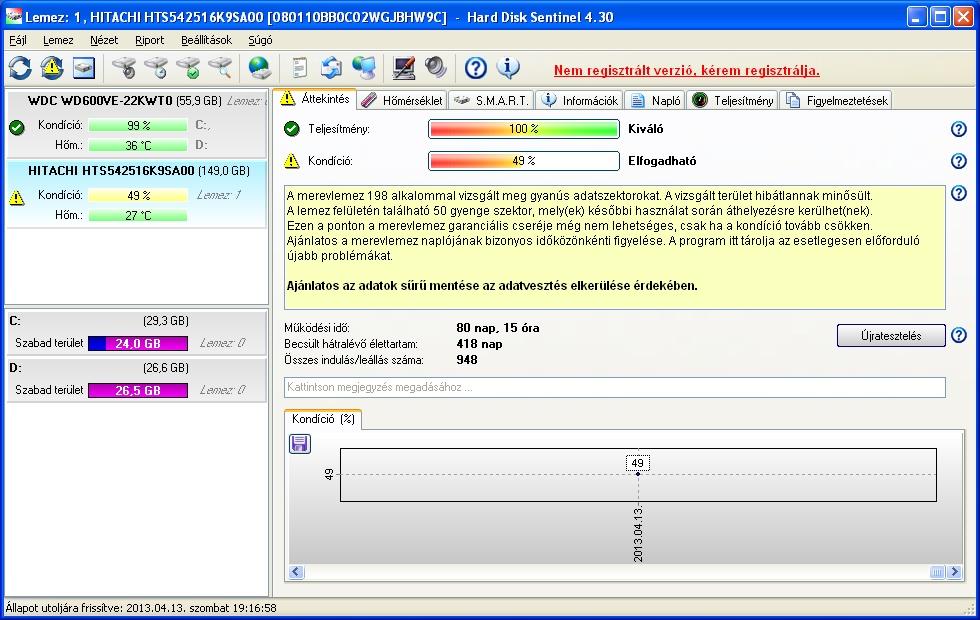Image resolution: width=980 pixels, height=620 pixels.
Task: Open the Beállítások menu
Action: (206, 40)
